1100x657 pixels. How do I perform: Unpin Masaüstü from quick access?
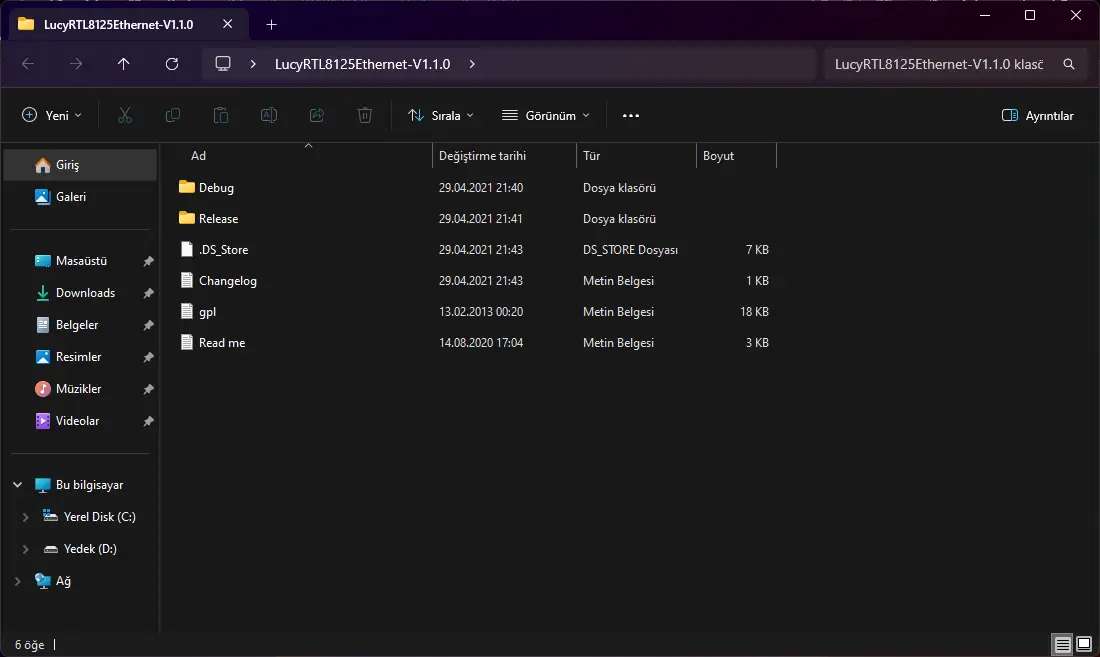point(149,261)
